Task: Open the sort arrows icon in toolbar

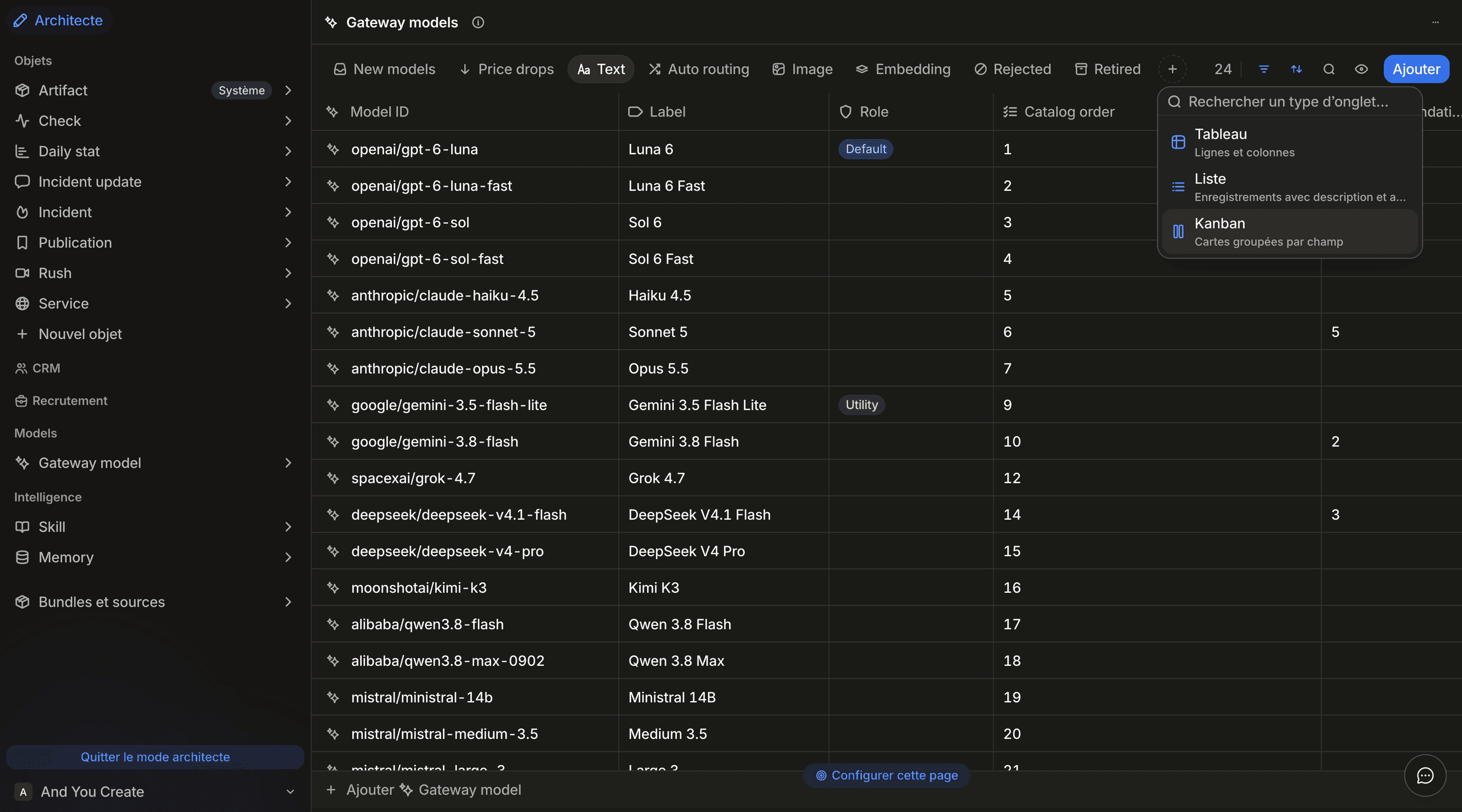Action: pyautogui.click(x=1296, y=69)
